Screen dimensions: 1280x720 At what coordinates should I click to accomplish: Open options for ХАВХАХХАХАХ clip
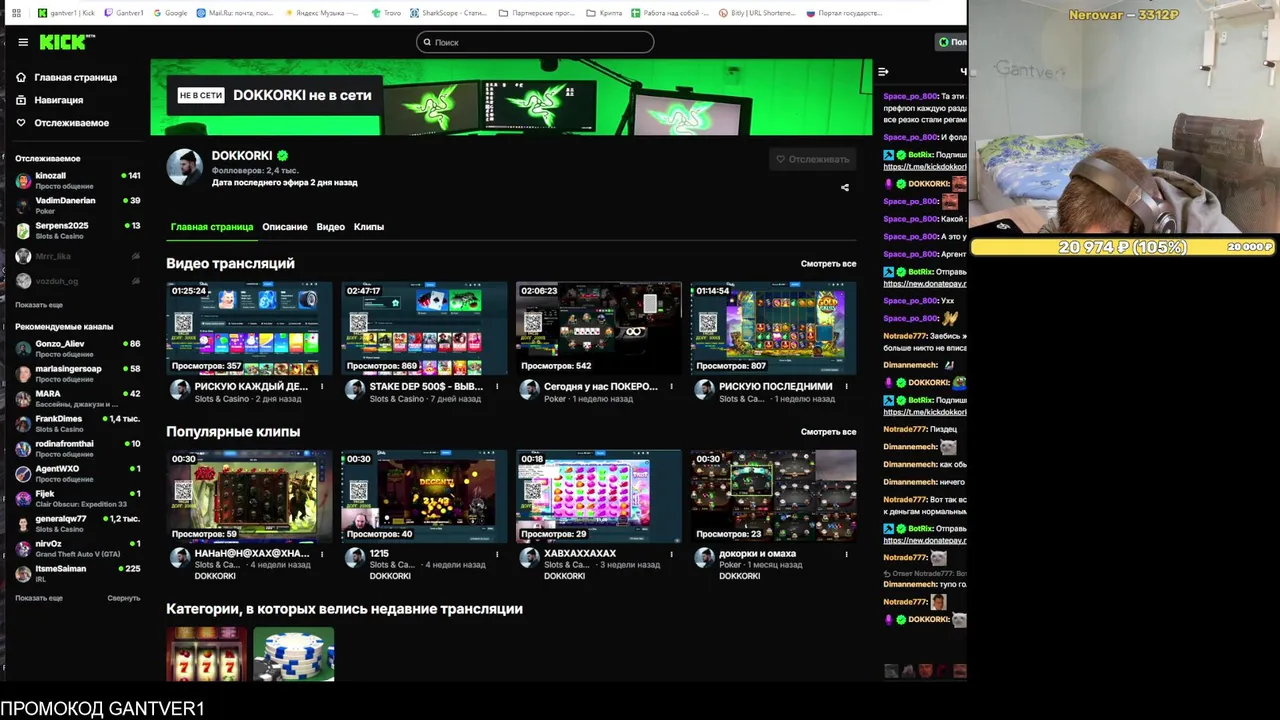click(x=671, y=553)
